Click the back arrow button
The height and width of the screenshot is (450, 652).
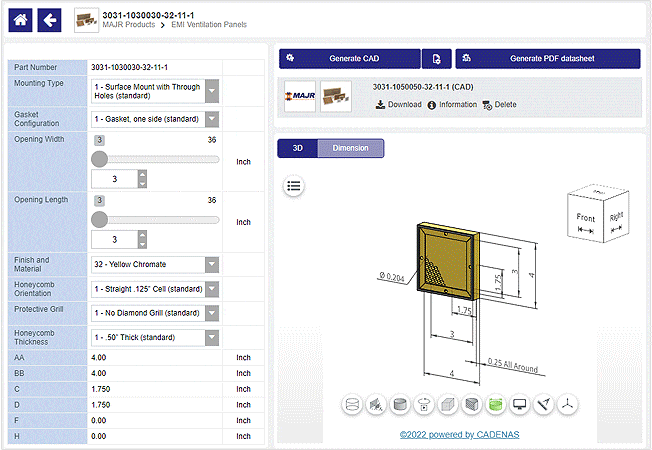pyautogui.click(x=49, y=19)
